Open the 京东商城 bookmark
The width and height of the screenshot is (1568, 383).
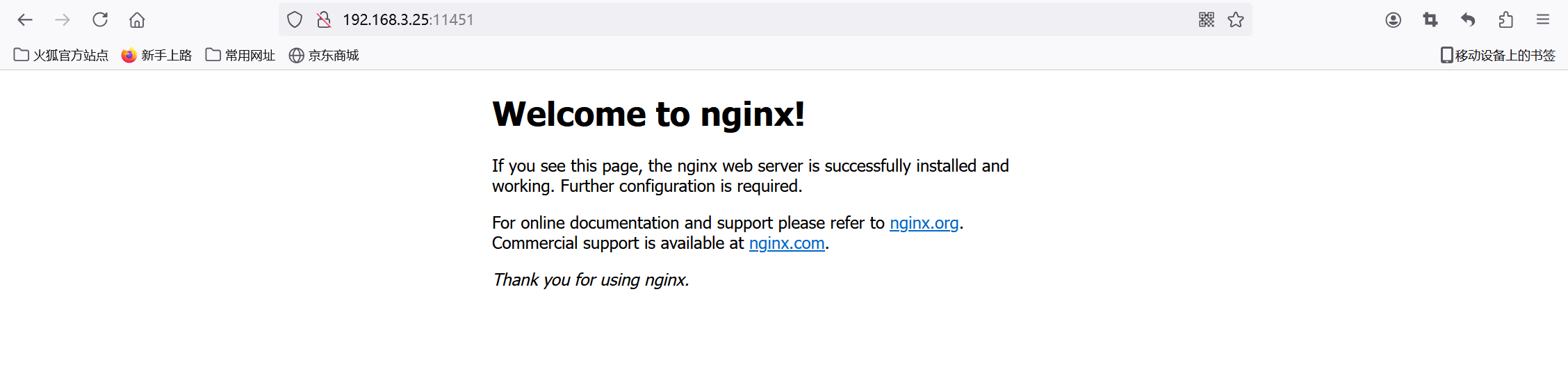324,55
